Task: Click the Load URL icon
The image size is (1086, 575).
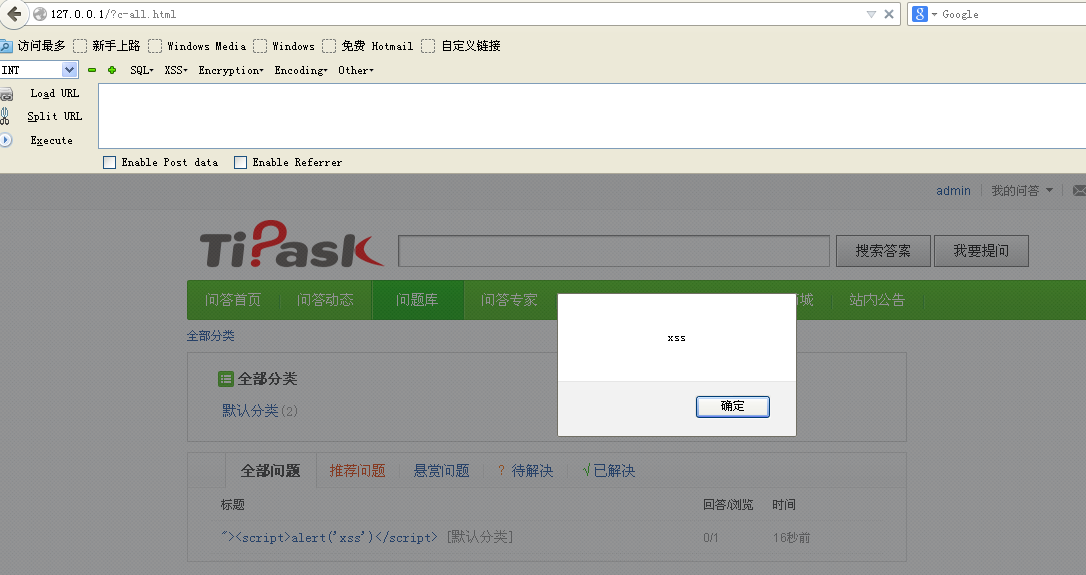Action: pos(6,94)
